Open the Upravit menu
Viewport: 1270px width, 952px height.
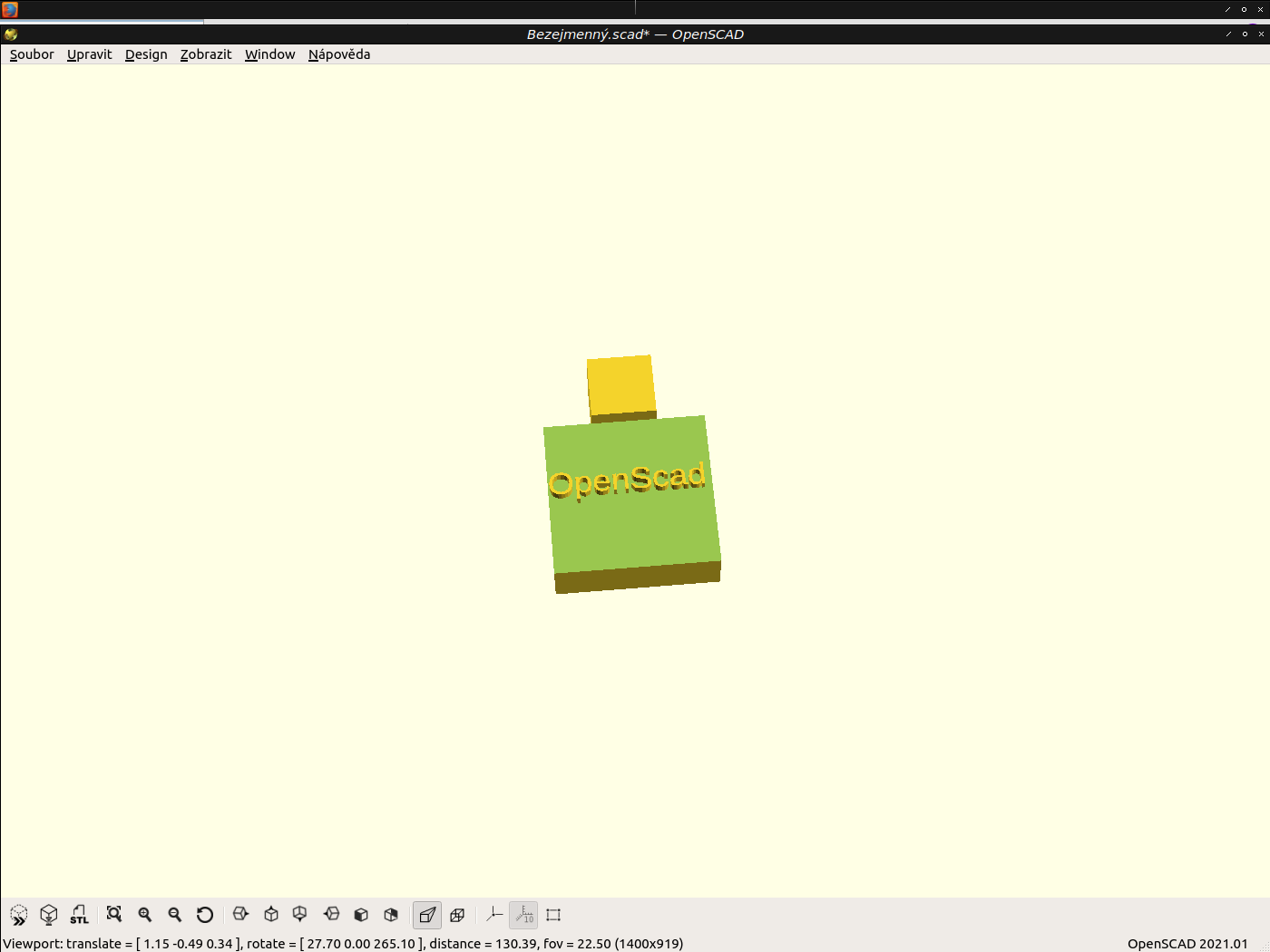pos(90,54)
